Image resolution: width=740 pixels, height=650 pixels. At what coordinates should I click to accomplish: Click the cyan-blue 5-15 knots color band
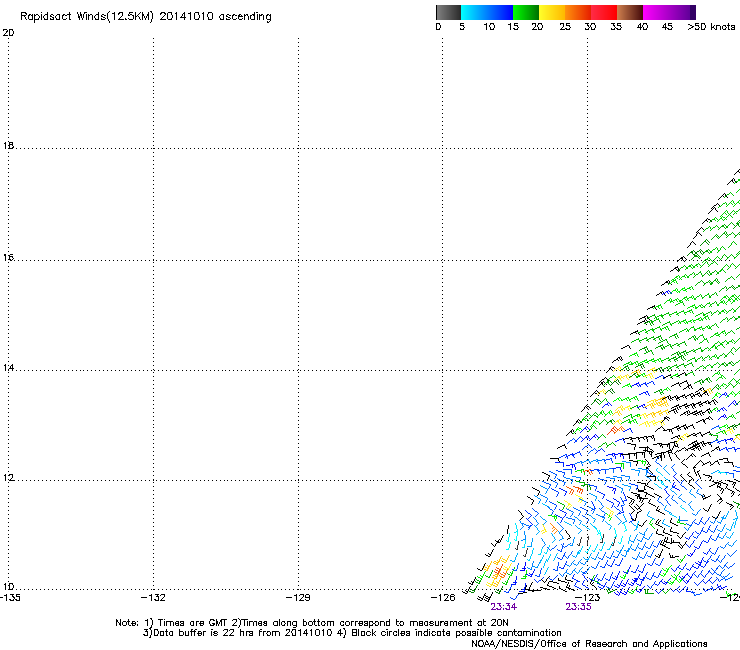487,12
